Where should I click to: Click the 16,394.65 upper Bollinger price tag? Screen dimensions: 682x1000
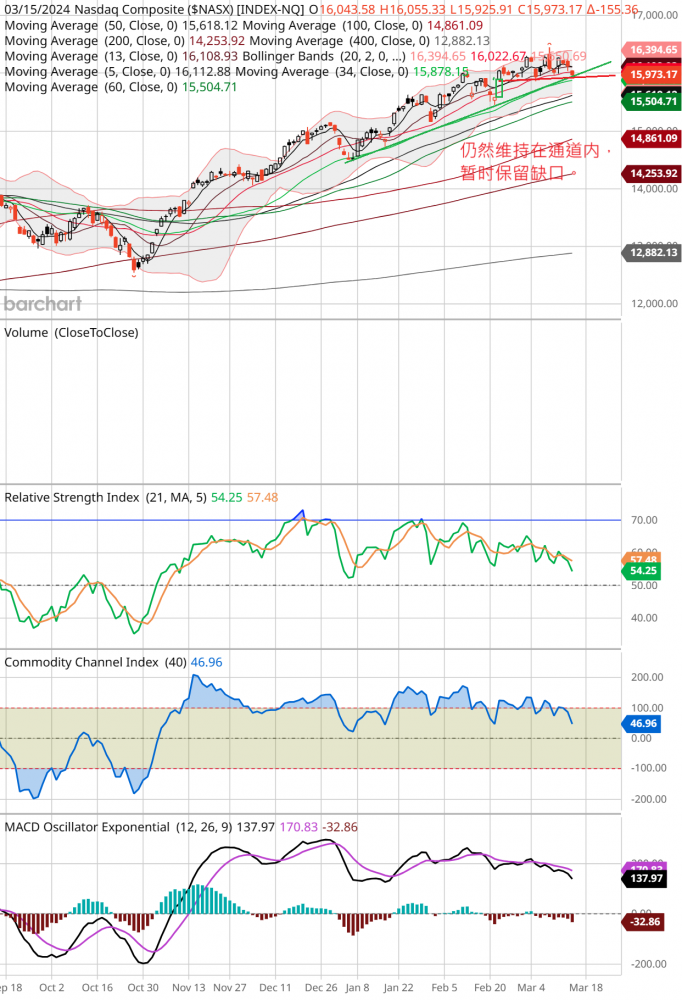click(x=653, y=48)
